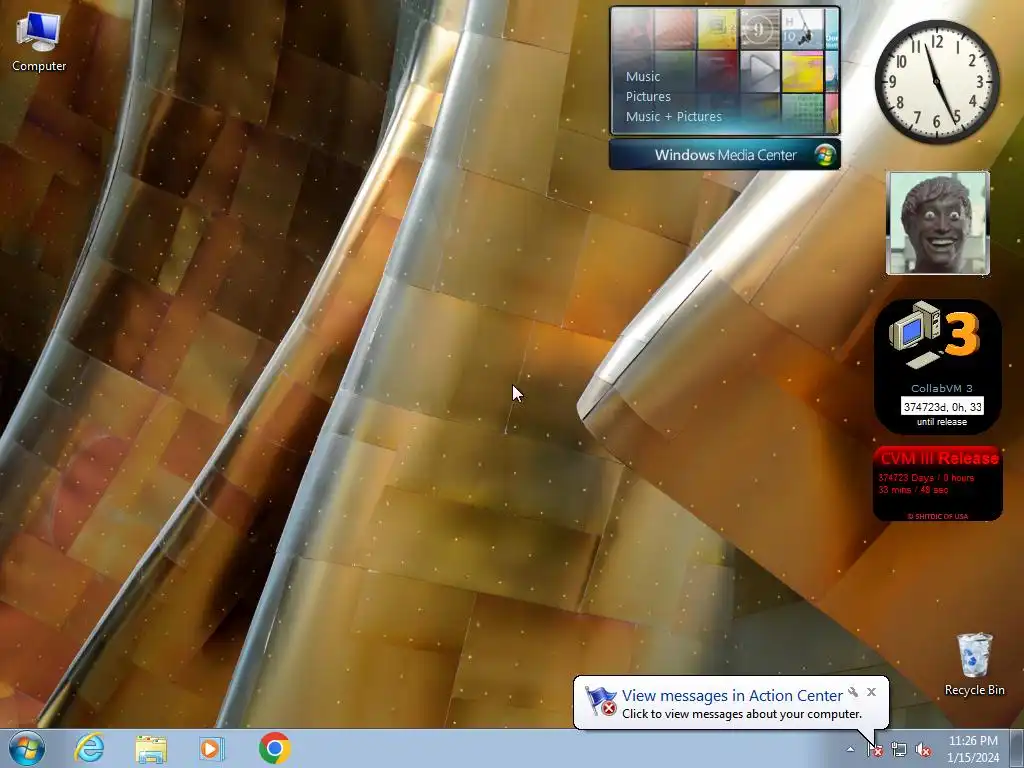The width and height of the screenshot is (1024, 768).
Task: Click the Windows logo on Media Center banner
Action: 825,155
